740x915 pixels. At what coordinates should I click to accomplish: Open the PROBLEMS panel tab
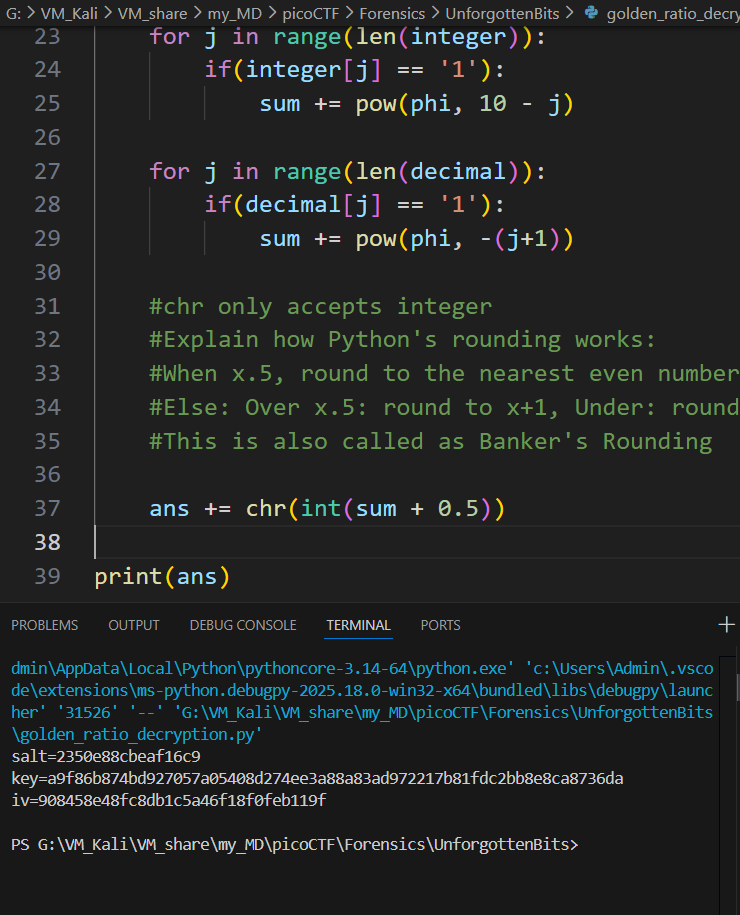44,625
